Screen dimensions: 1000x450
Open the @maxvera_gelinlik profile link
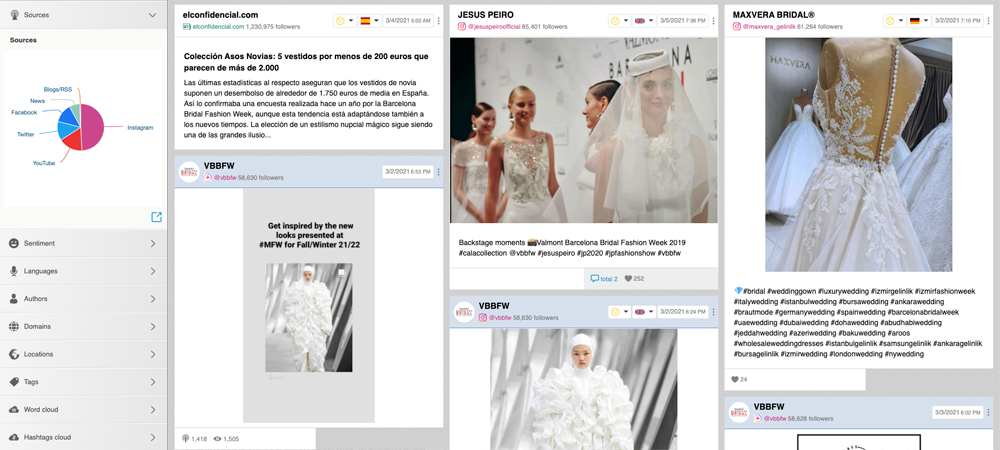769,27
